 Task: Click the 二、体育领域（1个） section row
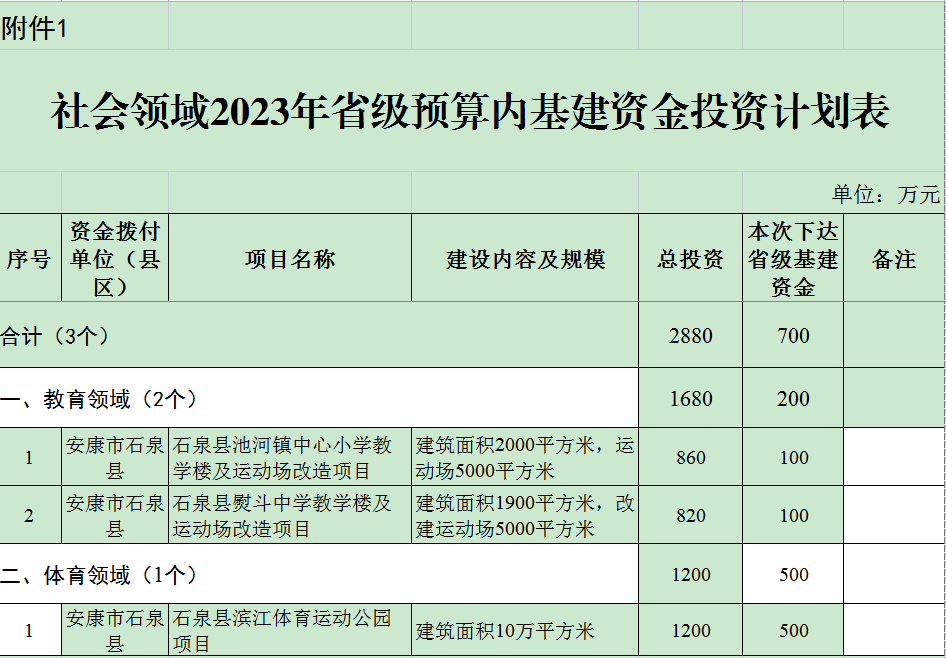[x=319, y=574]
